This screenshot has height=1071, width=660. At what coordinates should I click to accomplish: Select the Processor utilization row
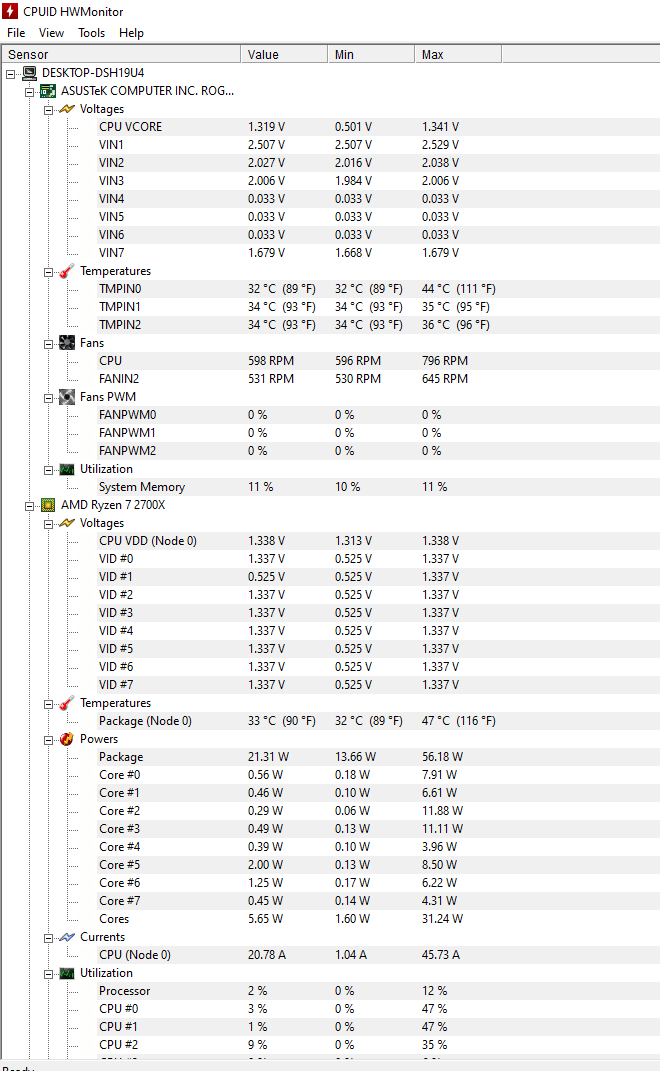coord(378,991)
